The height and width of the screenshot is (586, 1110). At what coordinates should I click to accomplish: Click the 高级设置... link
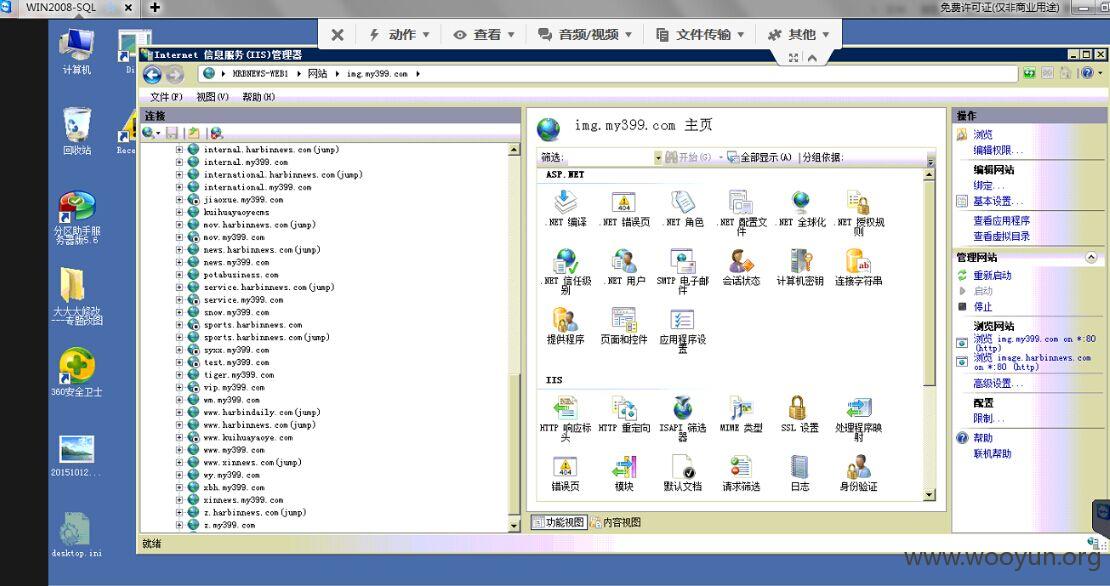(997, 383)
